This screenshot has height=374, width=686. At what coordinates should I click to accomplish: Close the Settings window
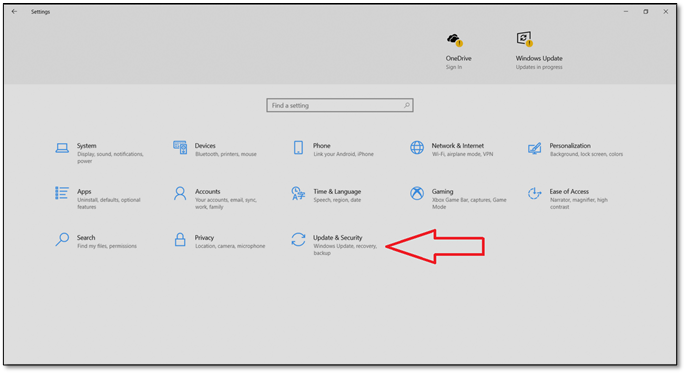coord(665,12)
